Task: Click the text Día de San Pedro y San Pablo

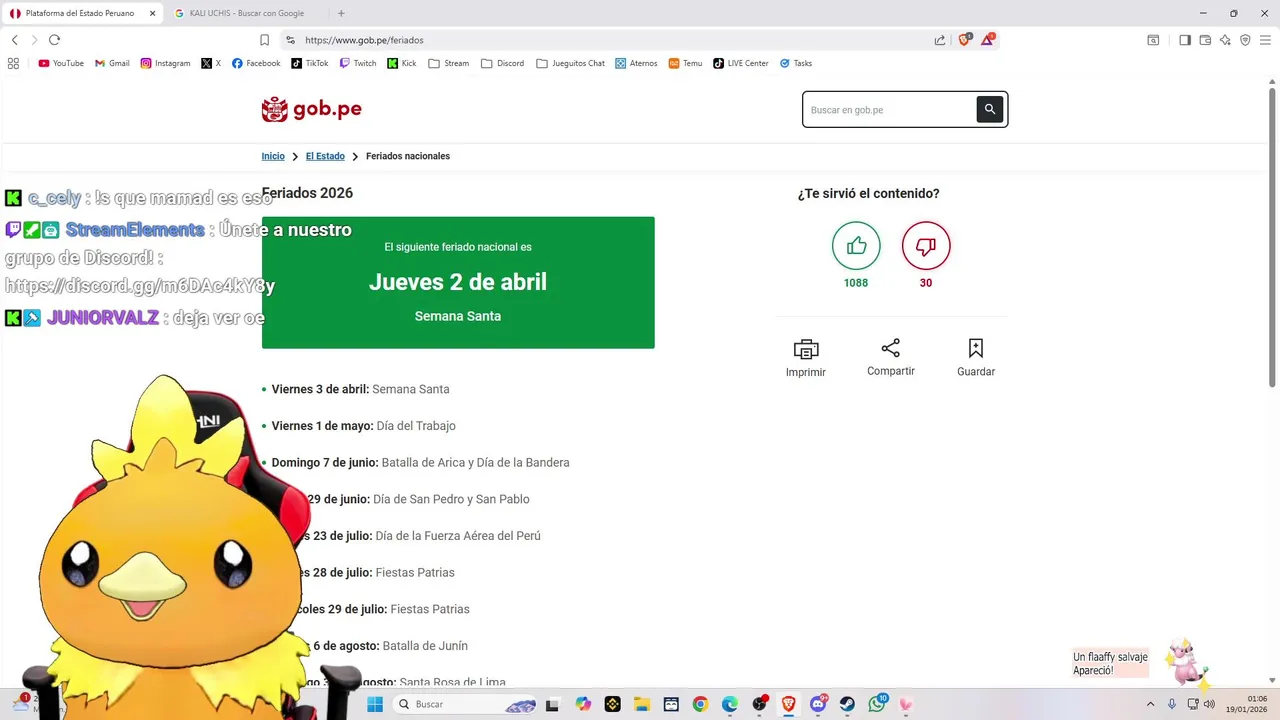Action: pos(451,499)
